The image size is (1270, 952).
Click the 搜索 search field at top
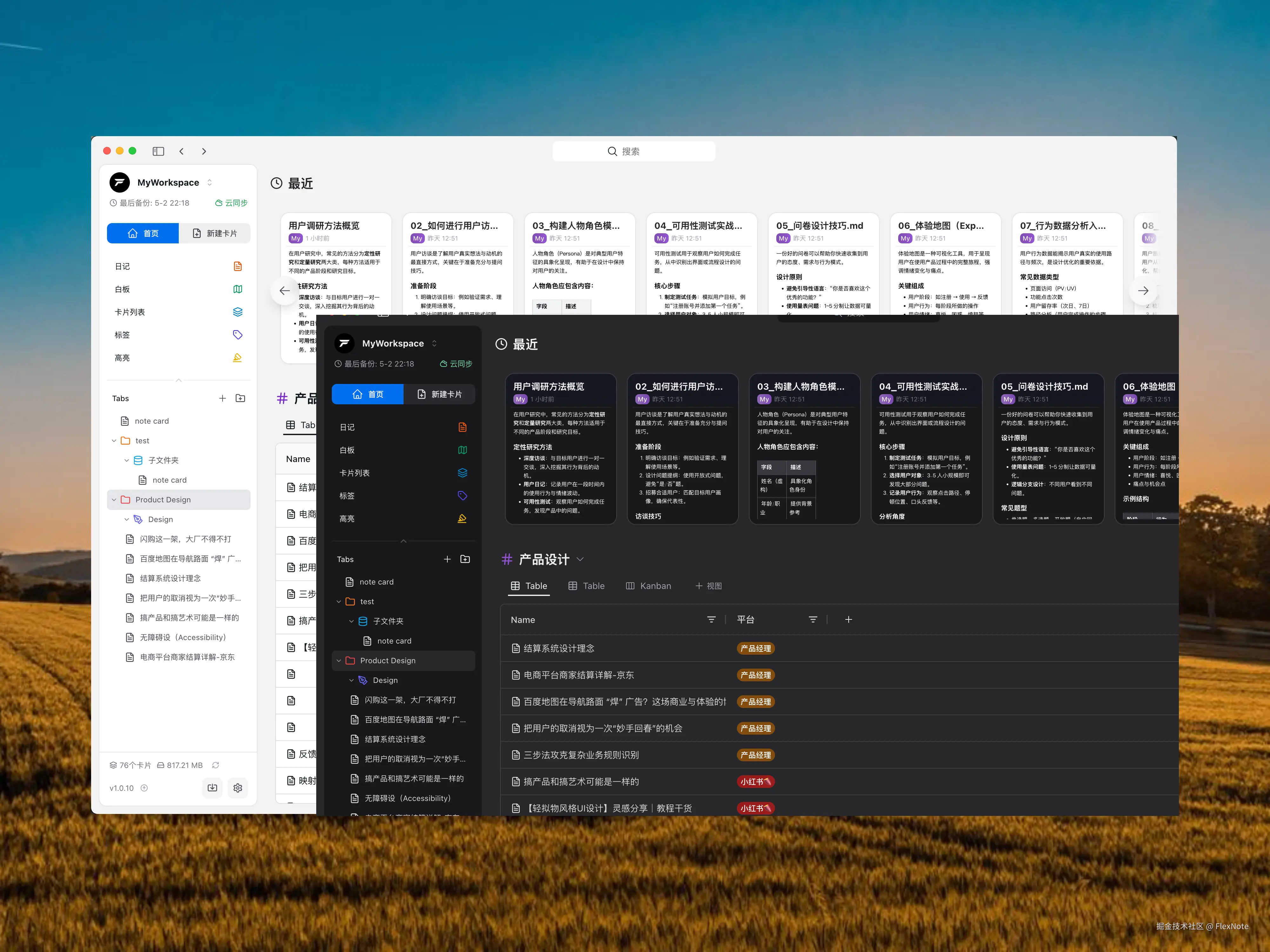633,151
